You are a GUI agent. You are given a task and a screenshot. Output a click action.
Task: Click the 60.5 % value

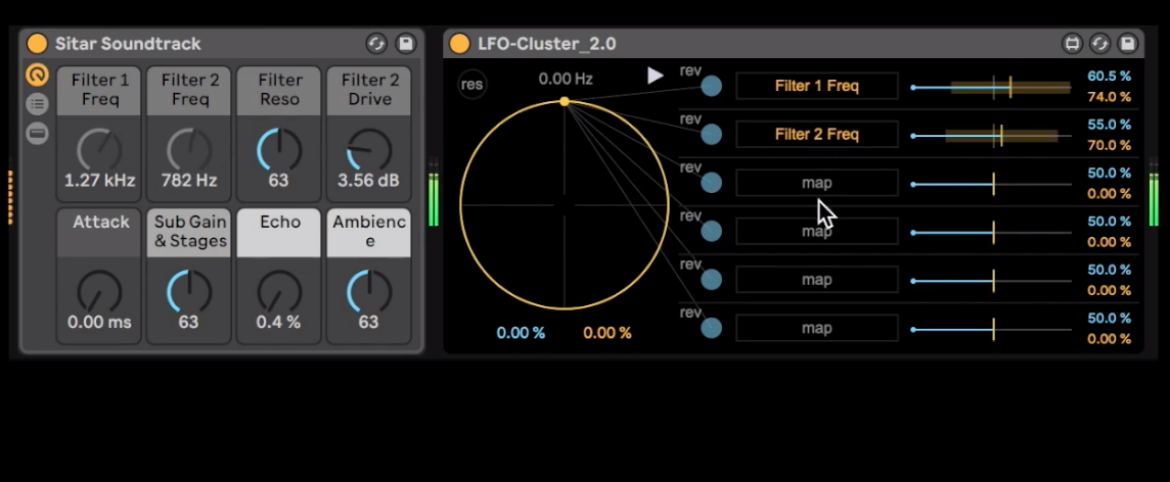[x=1109, y=76]
